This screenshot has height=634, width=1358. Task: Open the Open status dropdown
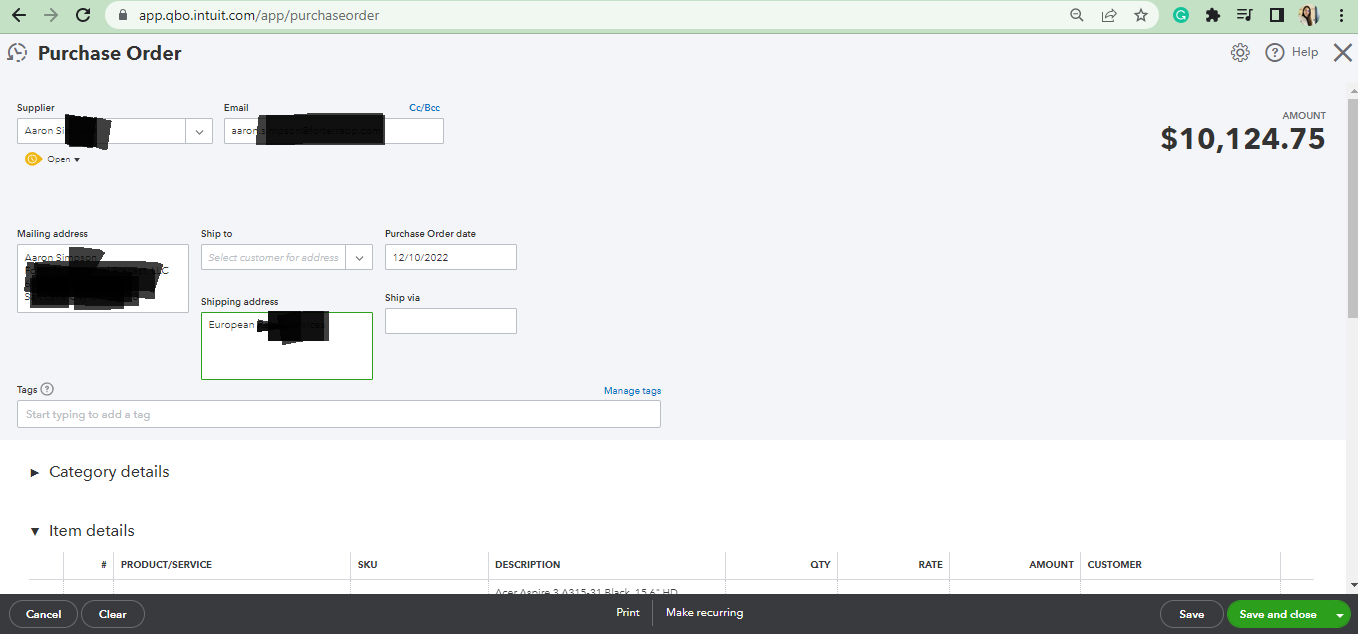point(63,159)
